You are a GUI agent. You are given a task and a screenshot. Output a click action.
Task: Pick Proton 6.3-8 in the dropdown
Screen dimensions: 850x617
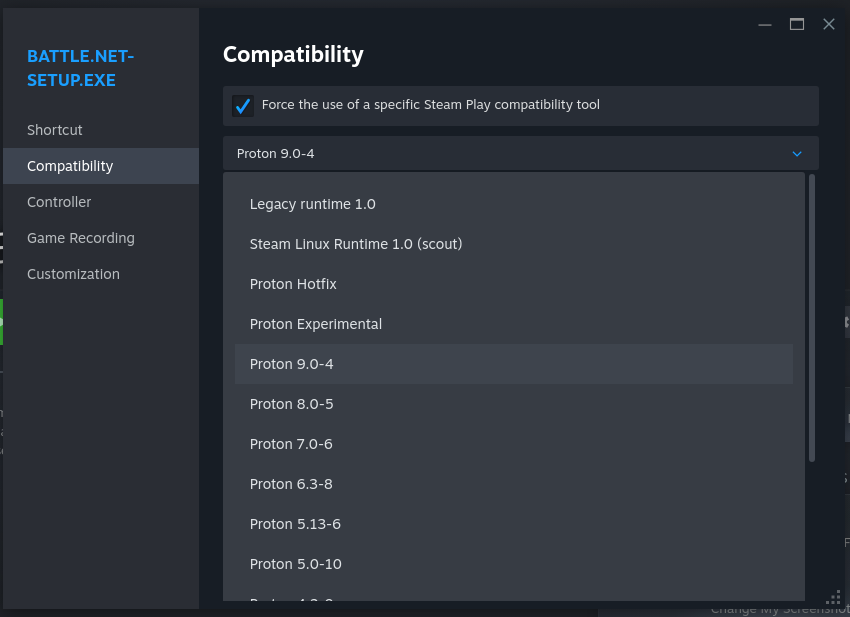tap(291, 484)
